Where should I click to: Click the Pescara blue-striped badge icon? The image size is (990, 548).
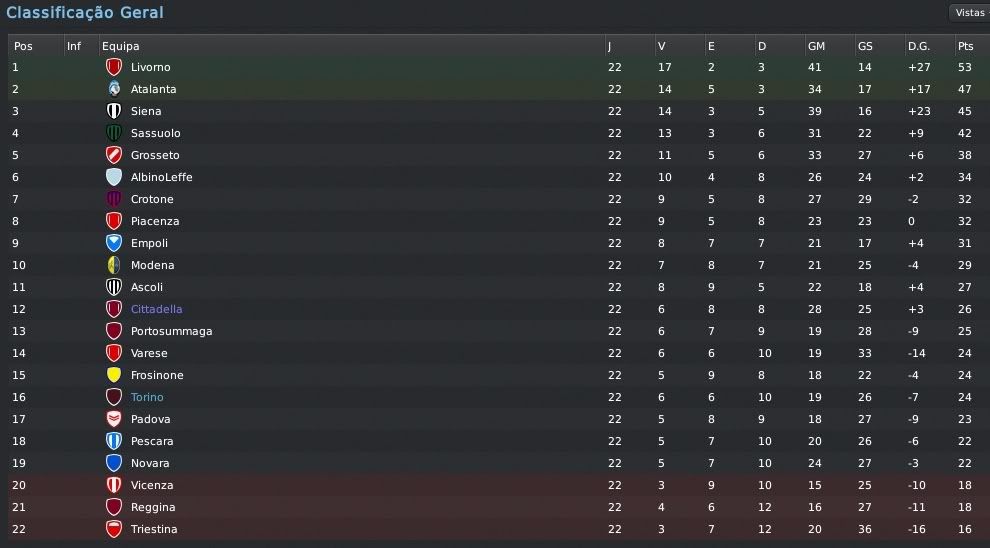[114, 441]
